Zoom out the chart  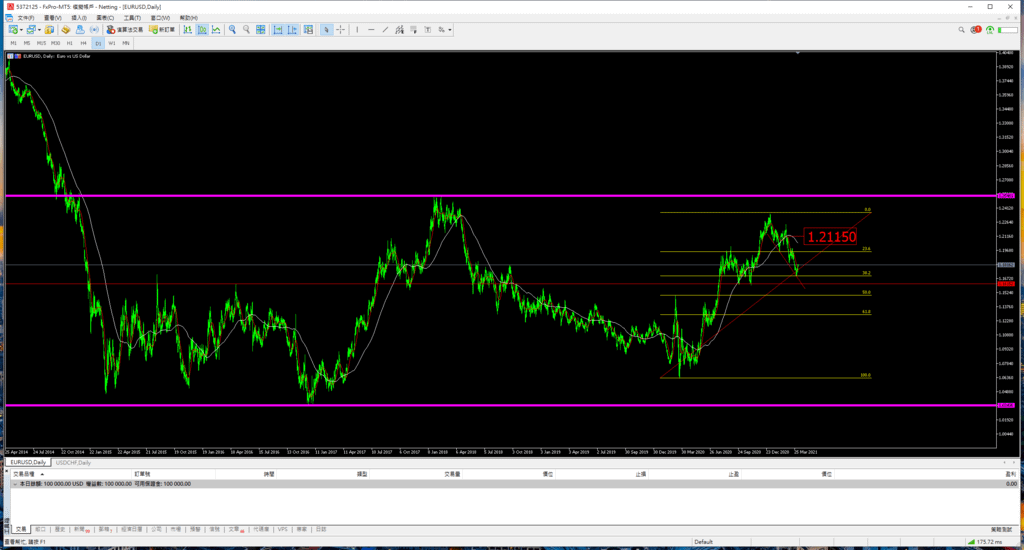(x=246, y=29)
